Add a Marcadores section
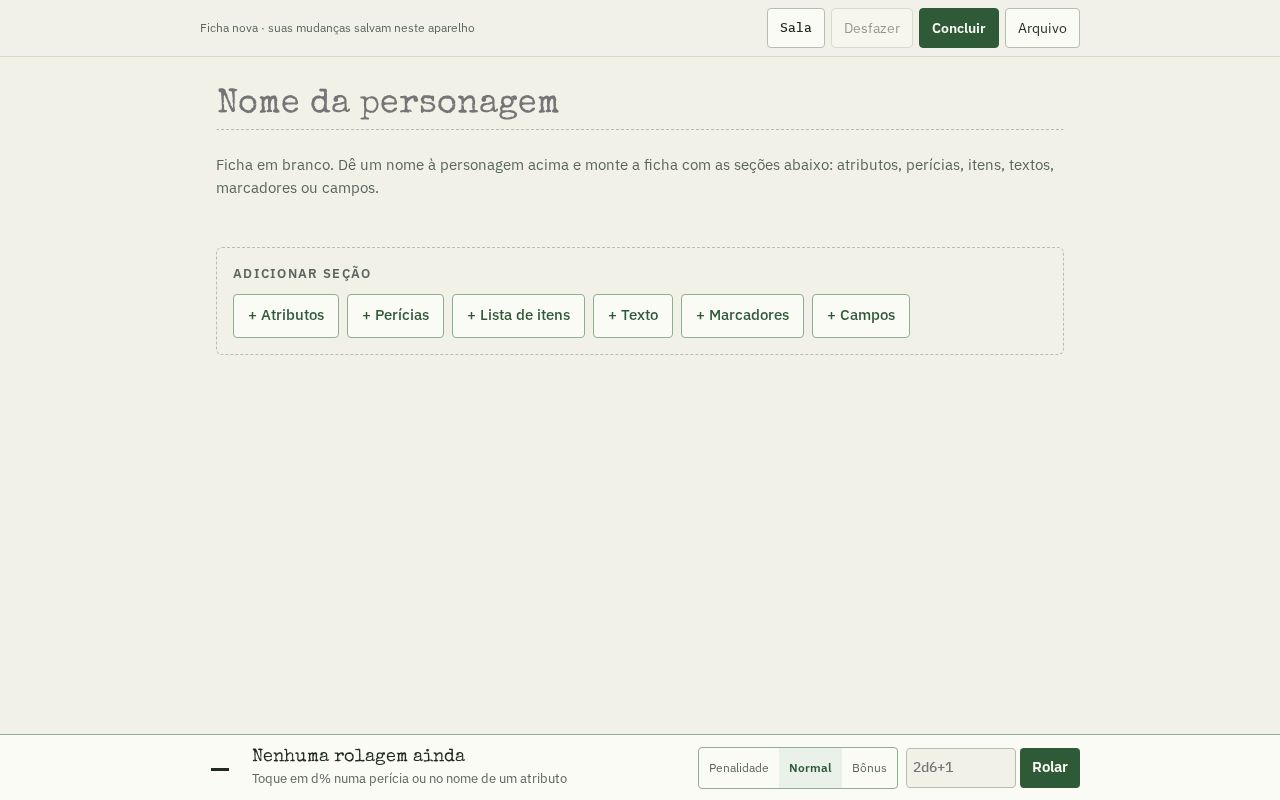Screen dimensions: 1280x800 coord(742,316)
